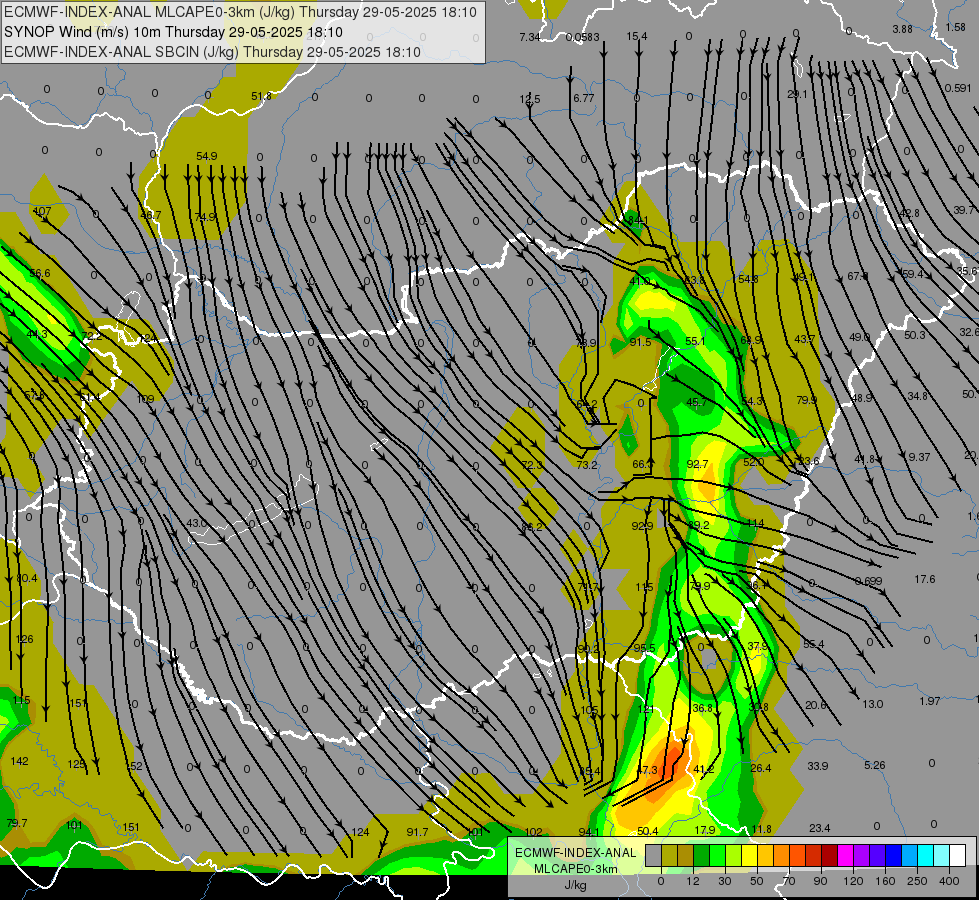
Task: Click the legend label MLCAPE0-3km
Action: coord(575,869)
